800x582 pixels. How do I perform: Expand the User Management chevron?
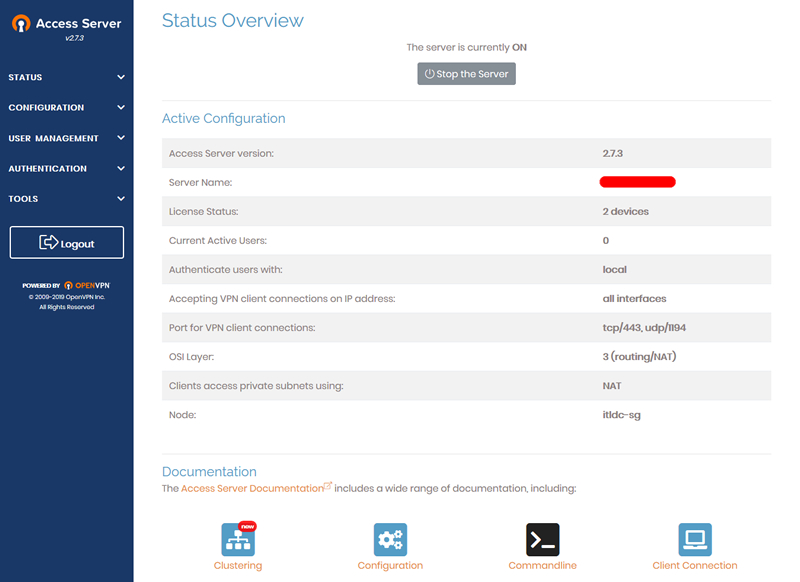121,138
